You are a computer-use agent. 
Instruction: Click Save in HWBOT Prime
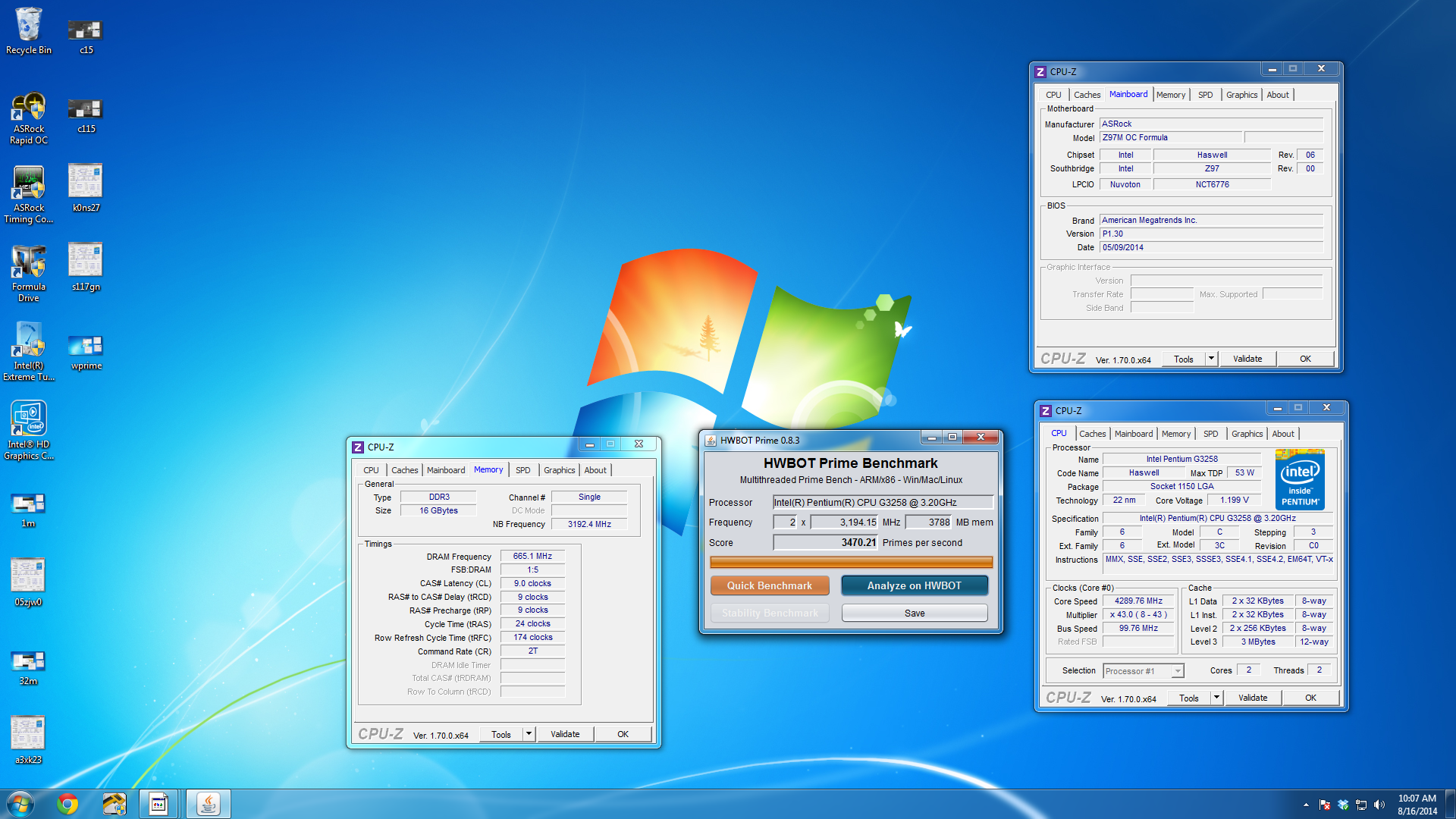[x=915, y=613]
